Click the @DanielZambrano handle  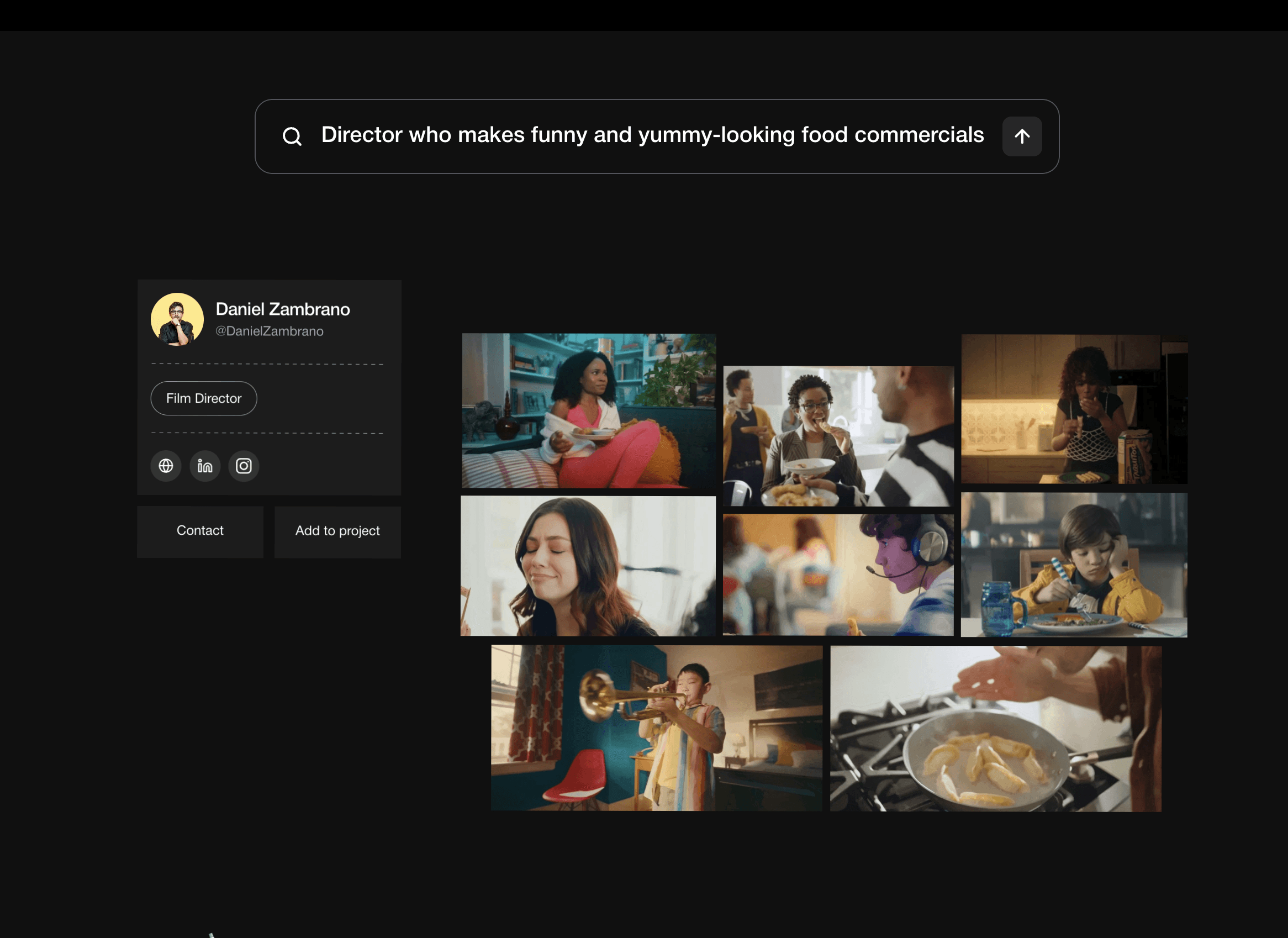pos(269,331)
